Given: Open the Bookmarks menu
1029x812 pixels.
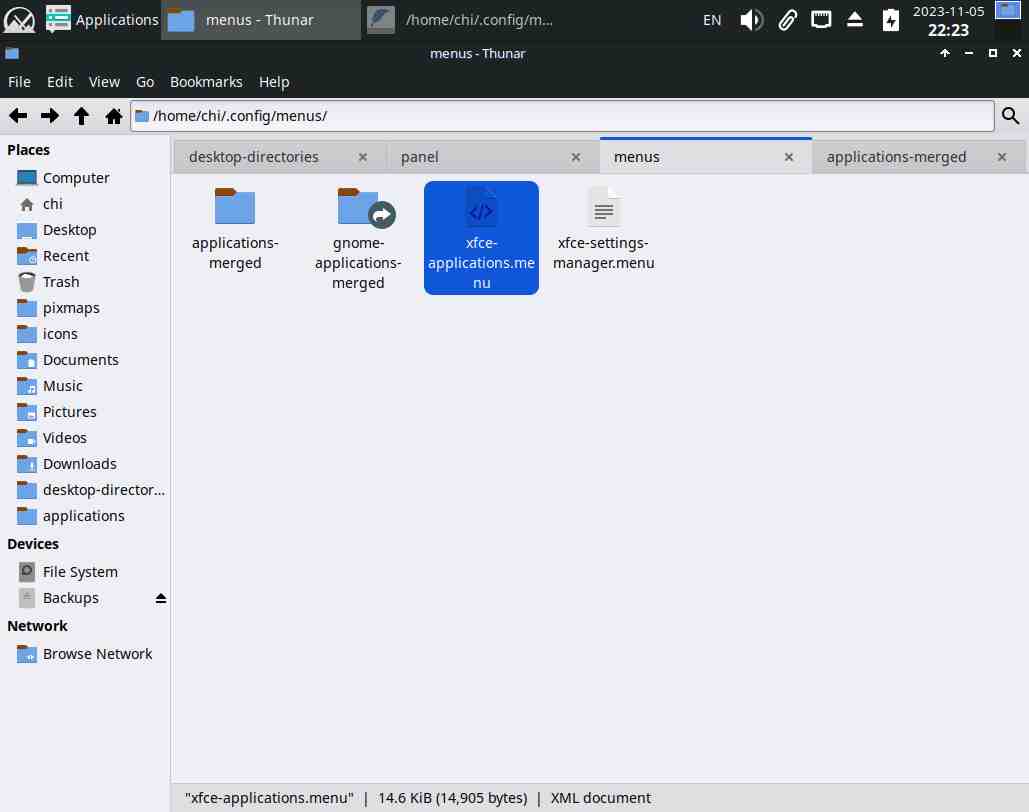Looking at the screenshot, I should (x=206, y=82).
